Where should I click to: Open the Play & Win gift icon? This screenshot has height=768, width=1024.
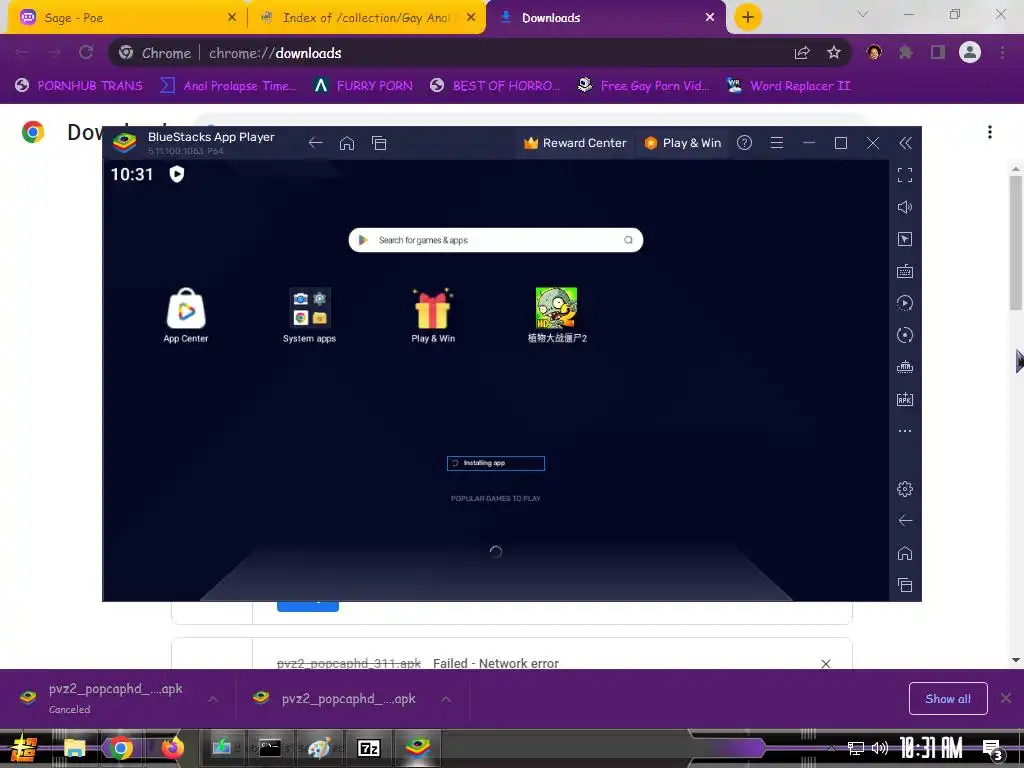click(x=433, y=315)
